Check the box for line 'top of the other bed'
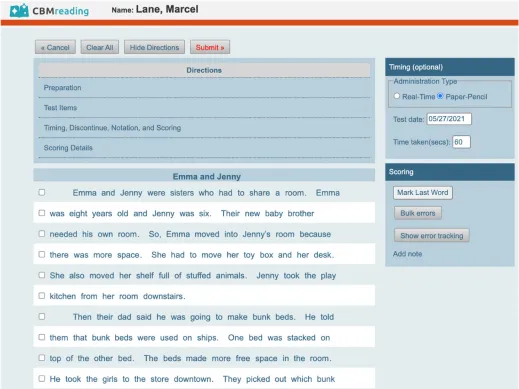The width and height of the screenshot is (519, 389). pos(42,358)
